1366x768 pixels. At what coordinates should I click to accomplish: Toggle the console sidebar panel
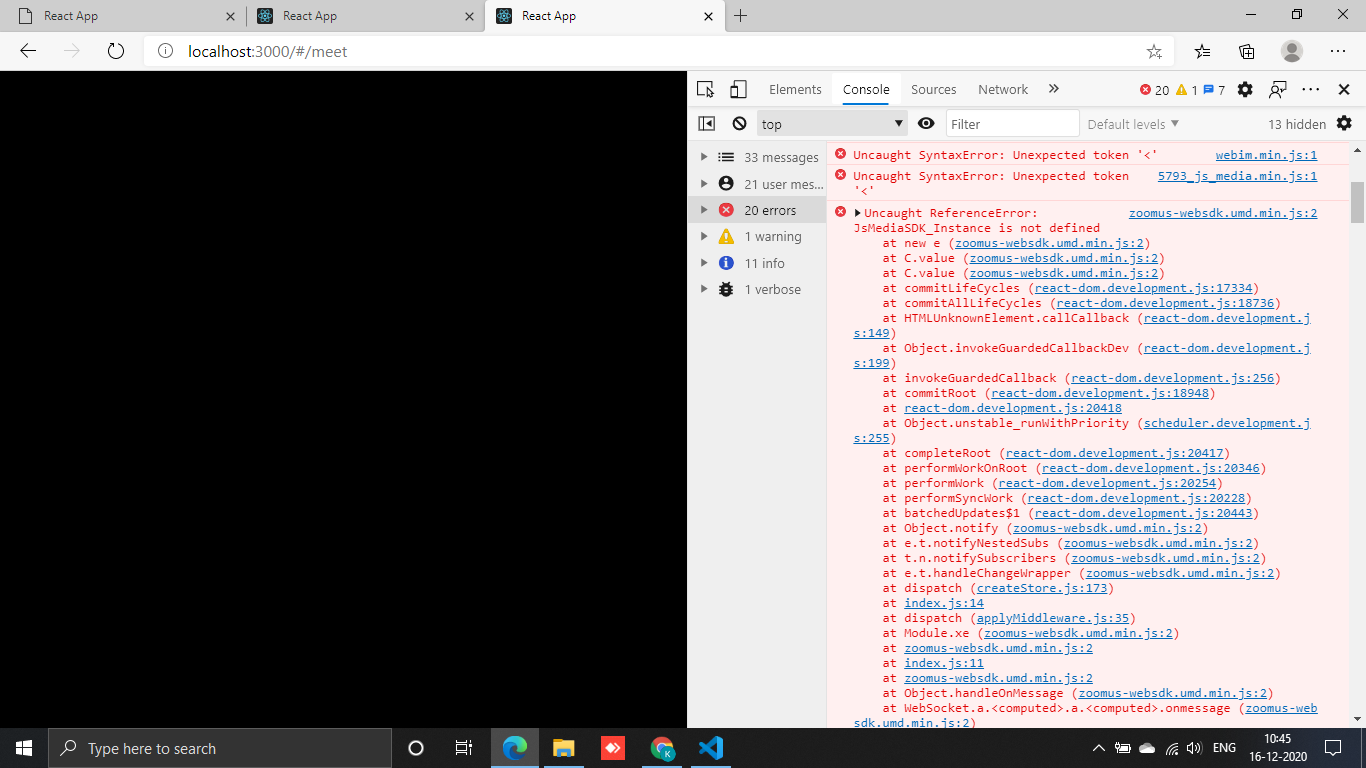pos(706,123)
